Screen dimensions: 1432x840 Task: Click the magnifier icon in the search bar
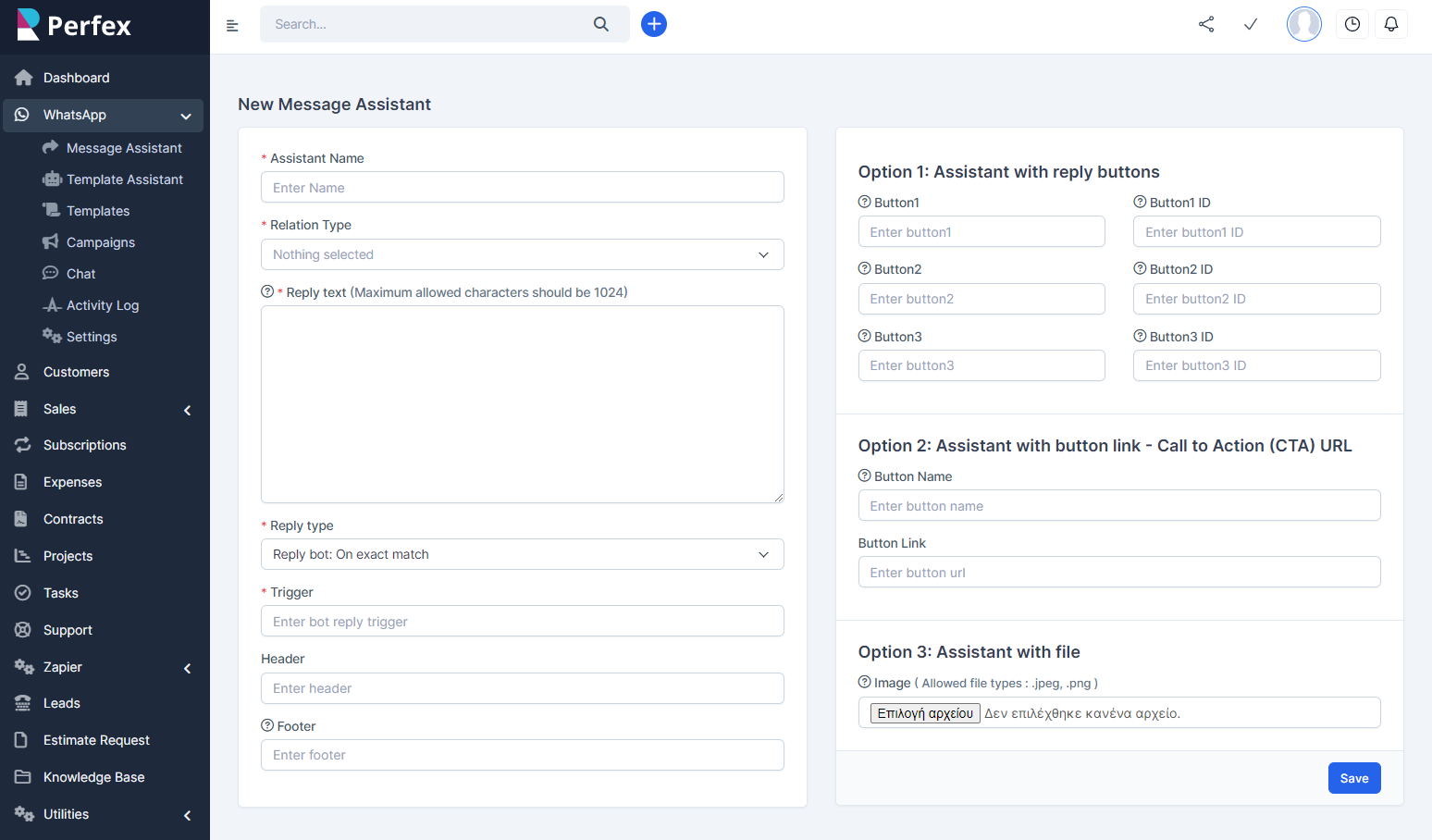[x=600, y=23]
